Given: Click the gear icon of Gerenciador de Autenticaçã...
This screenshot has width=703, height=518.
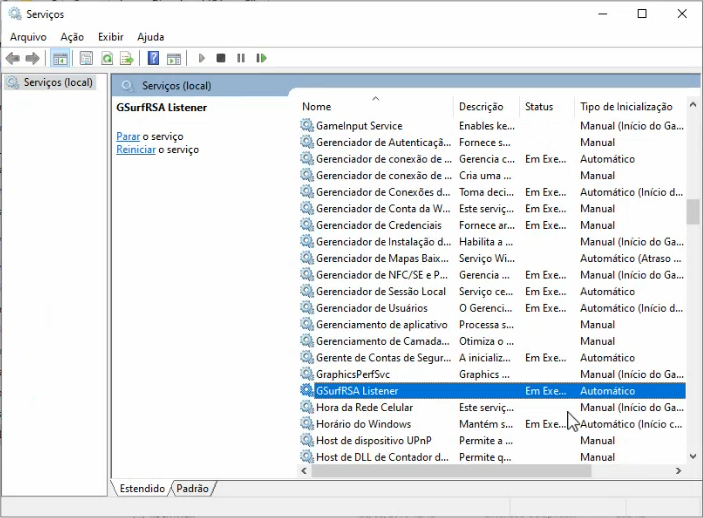Looking at the screenshot, I should (x=307, y=142).
